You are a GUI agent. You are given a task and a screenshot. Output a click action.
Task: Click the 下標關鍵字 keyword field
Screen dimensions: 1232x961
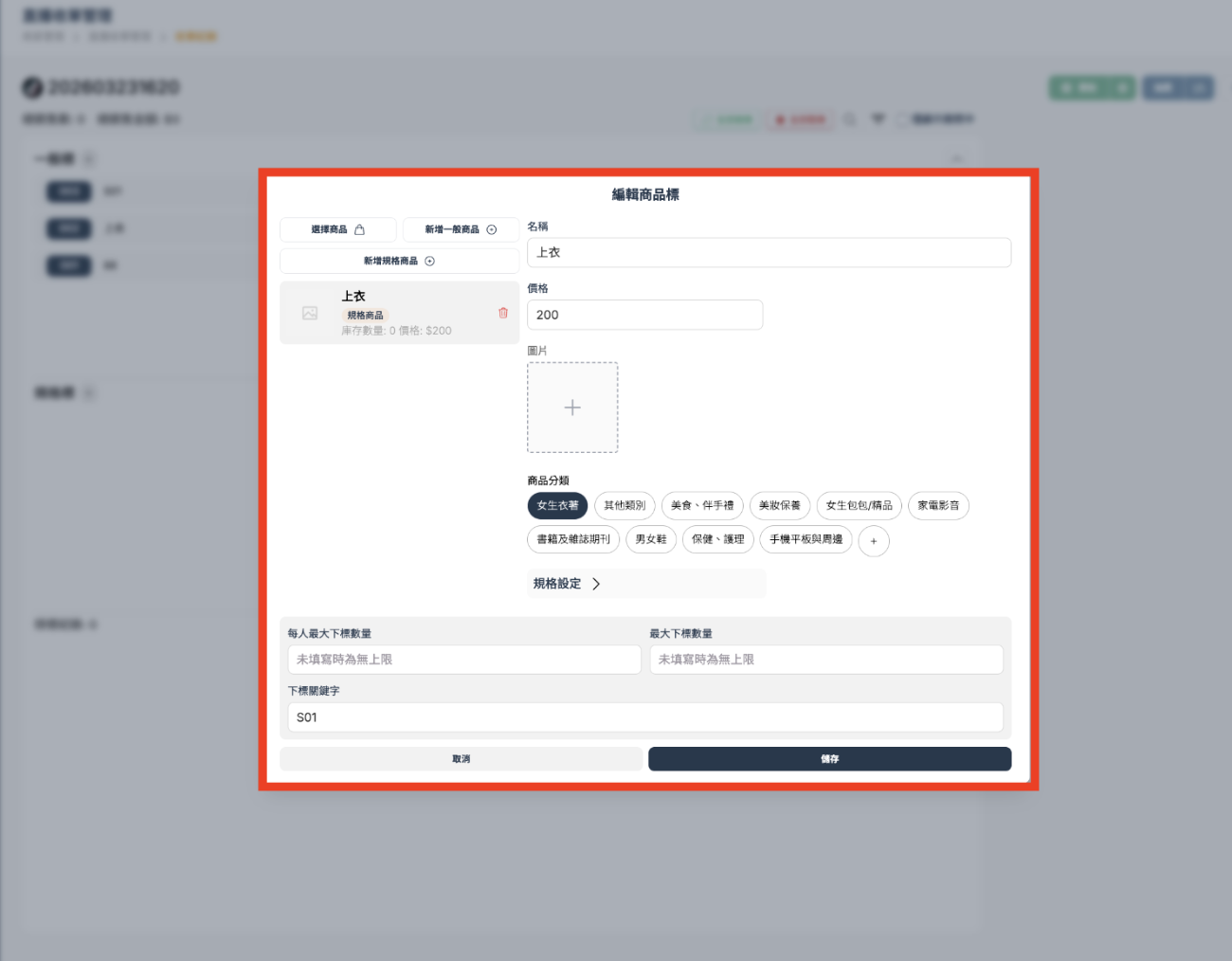click(x=644, y=717)
